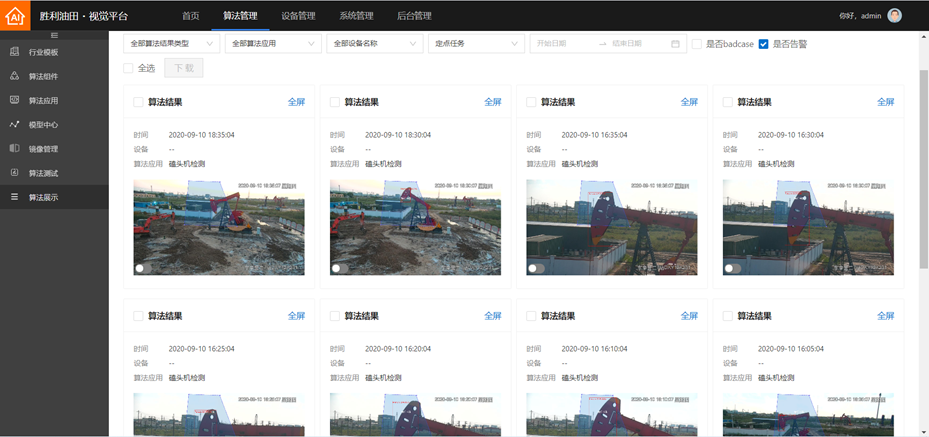Click the 算法应用 sidebar icon

(x=14, y=100)
